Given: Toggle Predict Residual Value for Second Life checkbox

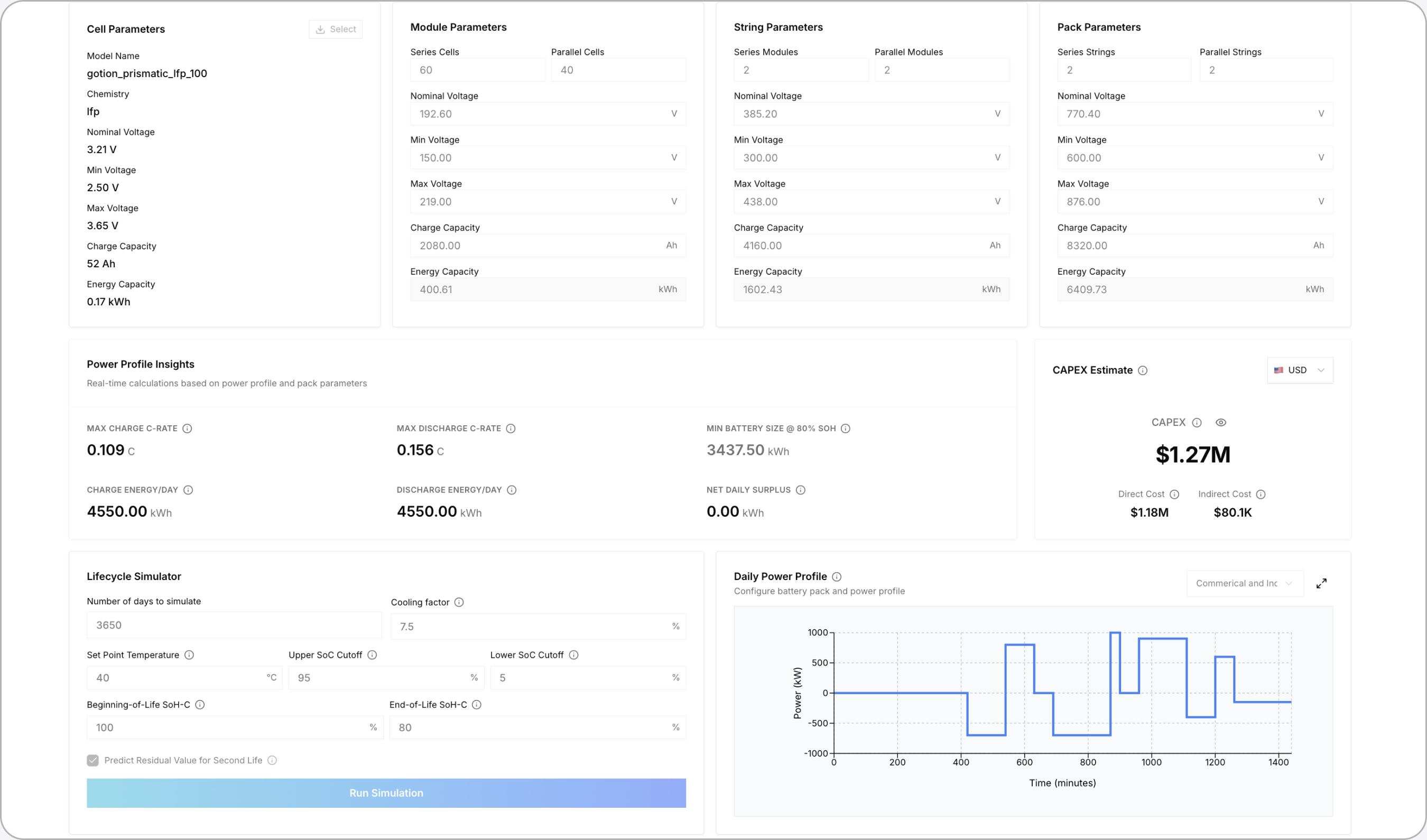Looking at the screenshot, I should pos(93,760).
